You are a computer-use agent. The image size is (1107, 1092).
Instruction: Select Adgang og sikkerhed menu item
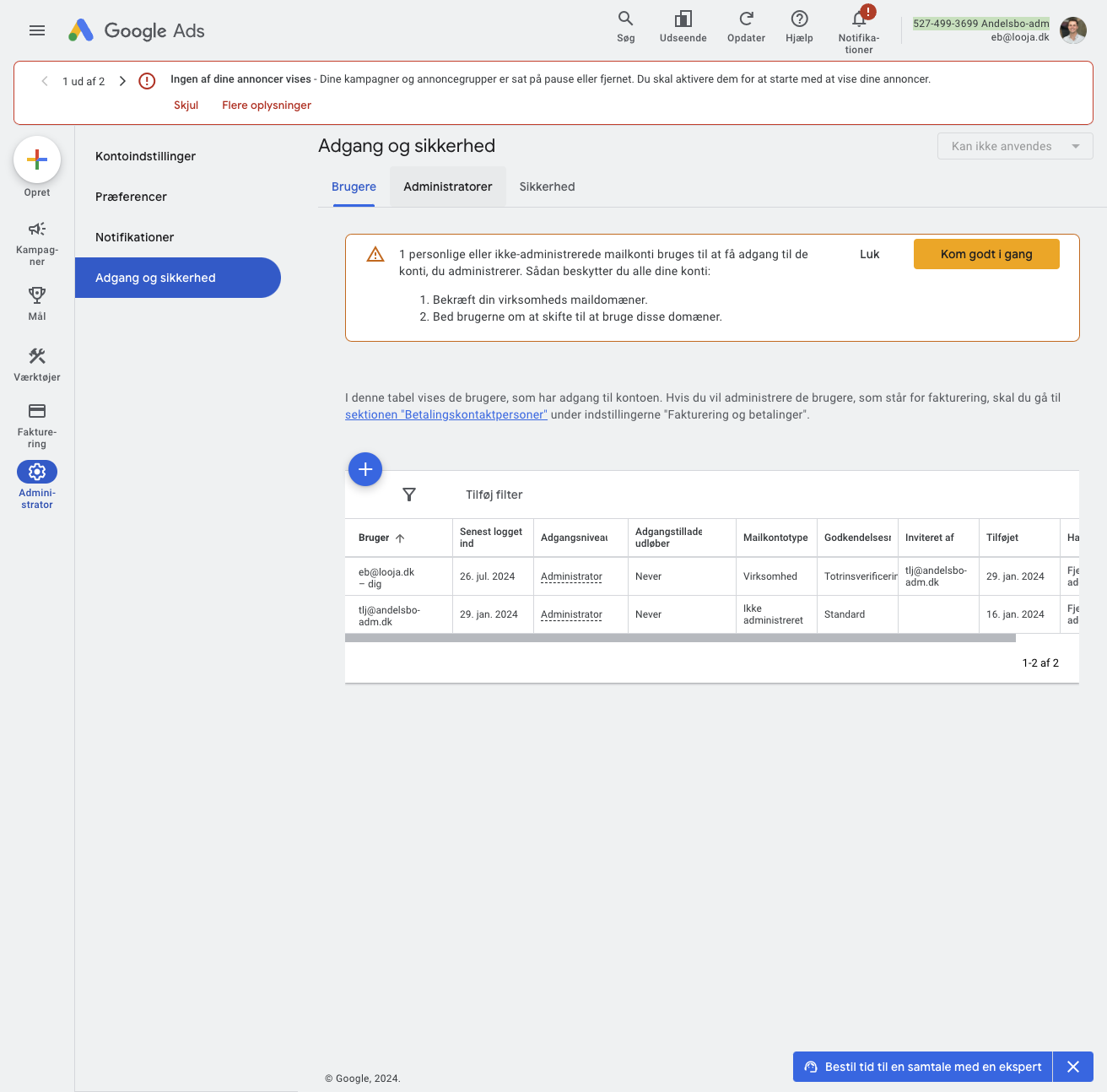coord(178,278)
